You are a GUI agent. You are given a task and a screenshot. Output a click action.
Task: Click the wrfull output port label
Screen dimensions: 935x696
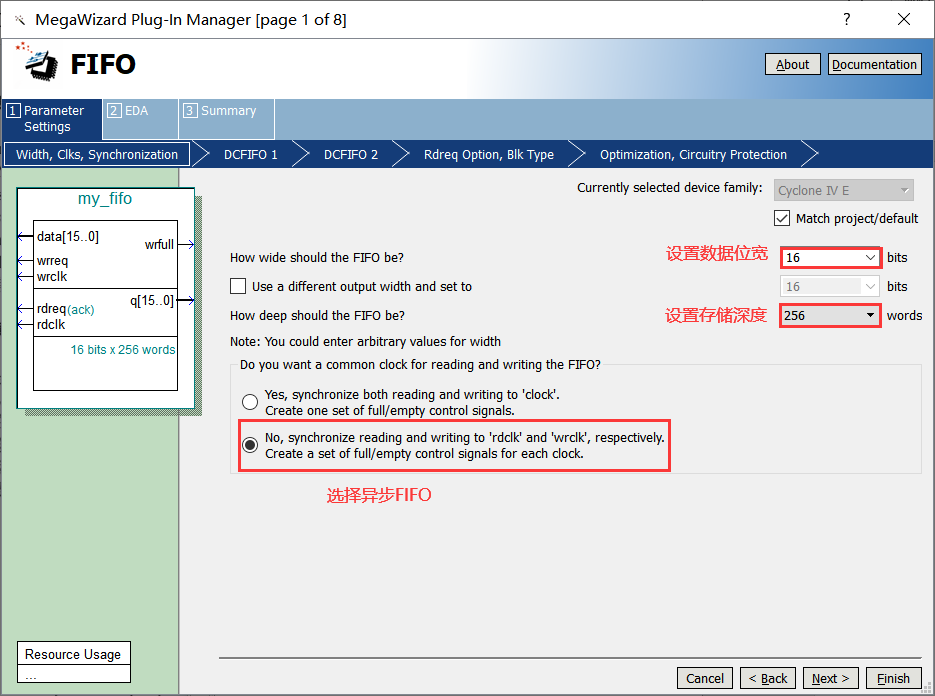[x=159, y=245]
